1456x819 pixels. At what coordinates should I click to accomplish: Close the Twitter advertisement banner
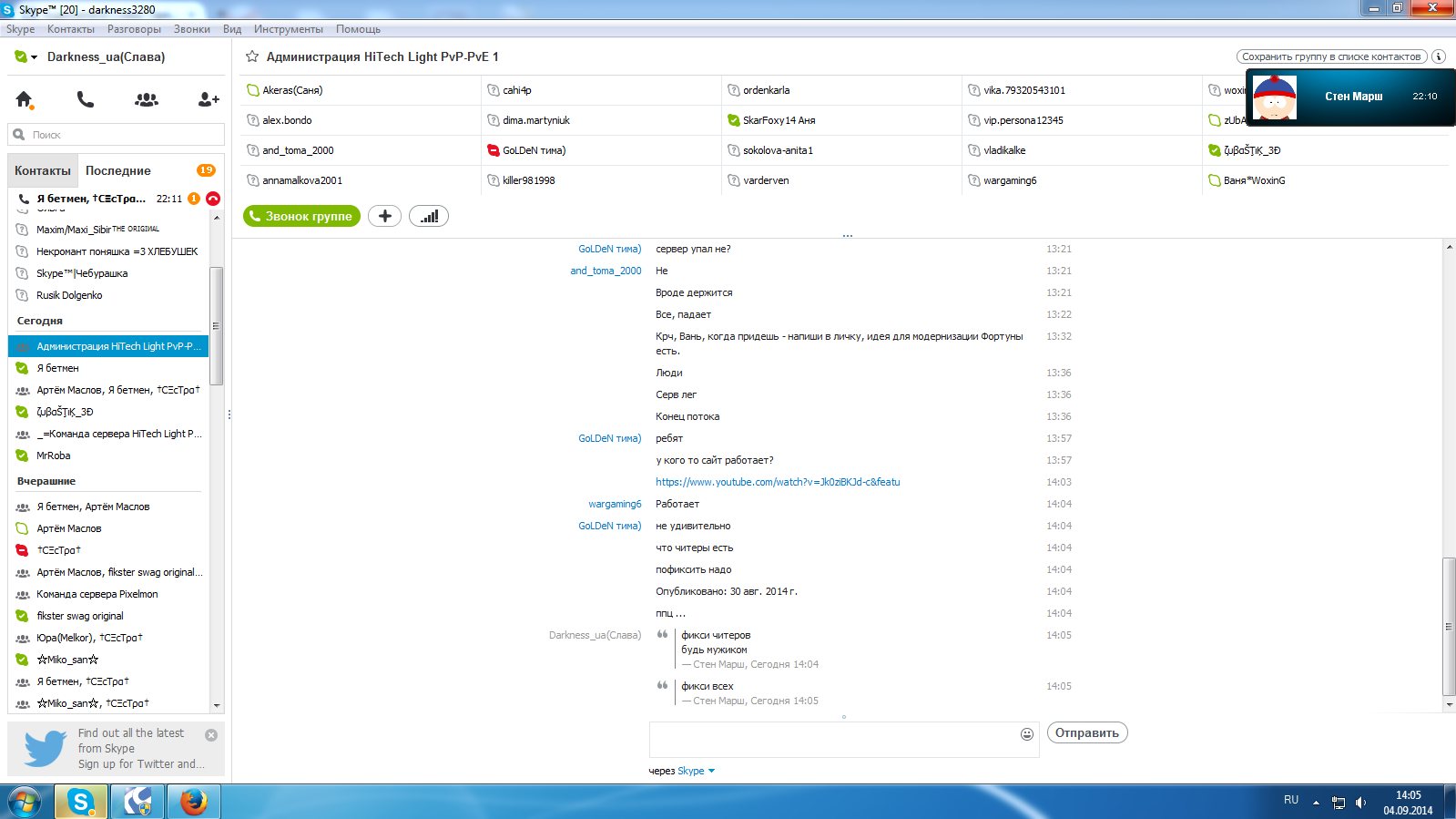[x=211, y=735]
